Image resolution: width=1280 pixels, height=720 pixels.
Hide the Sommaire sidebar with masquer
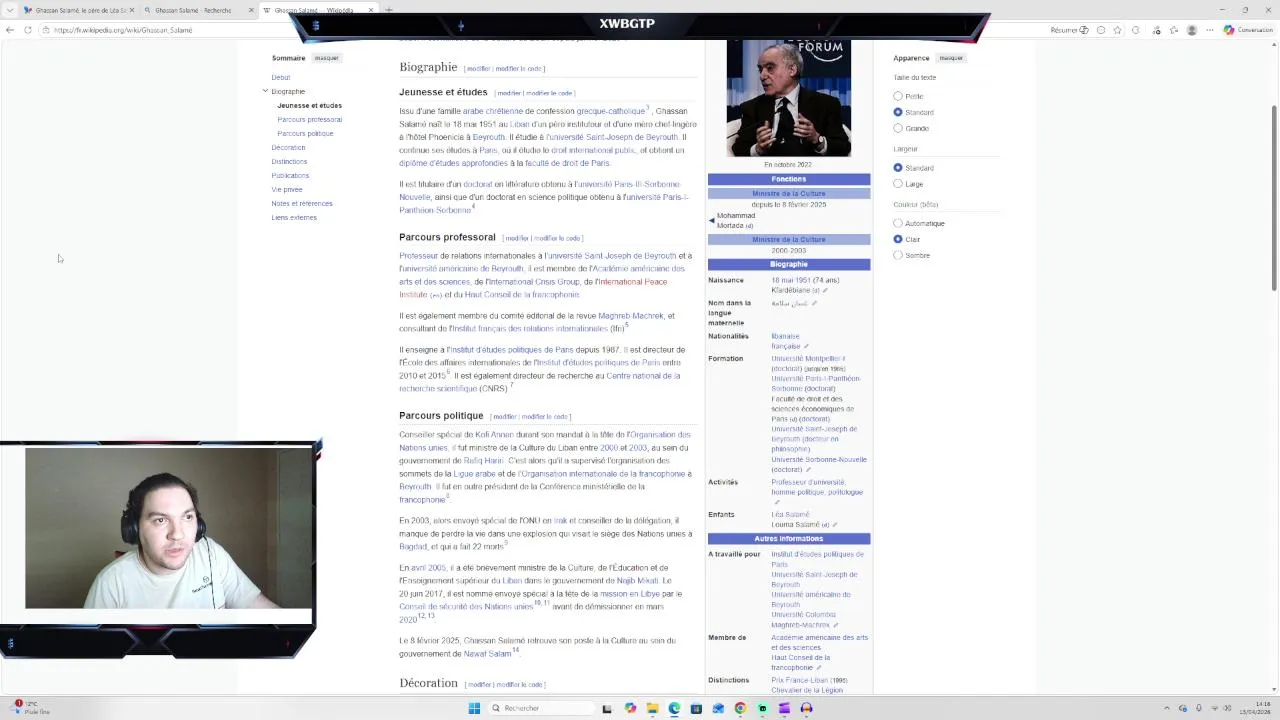327,58
